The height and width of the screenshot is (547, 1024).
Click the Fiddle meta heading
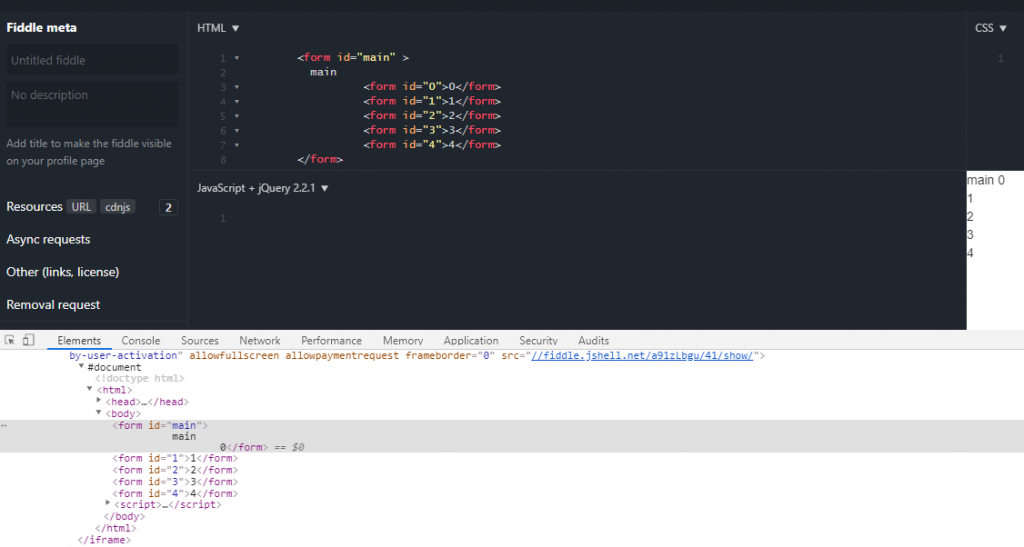pyautogui.click(x=42, y=27)
